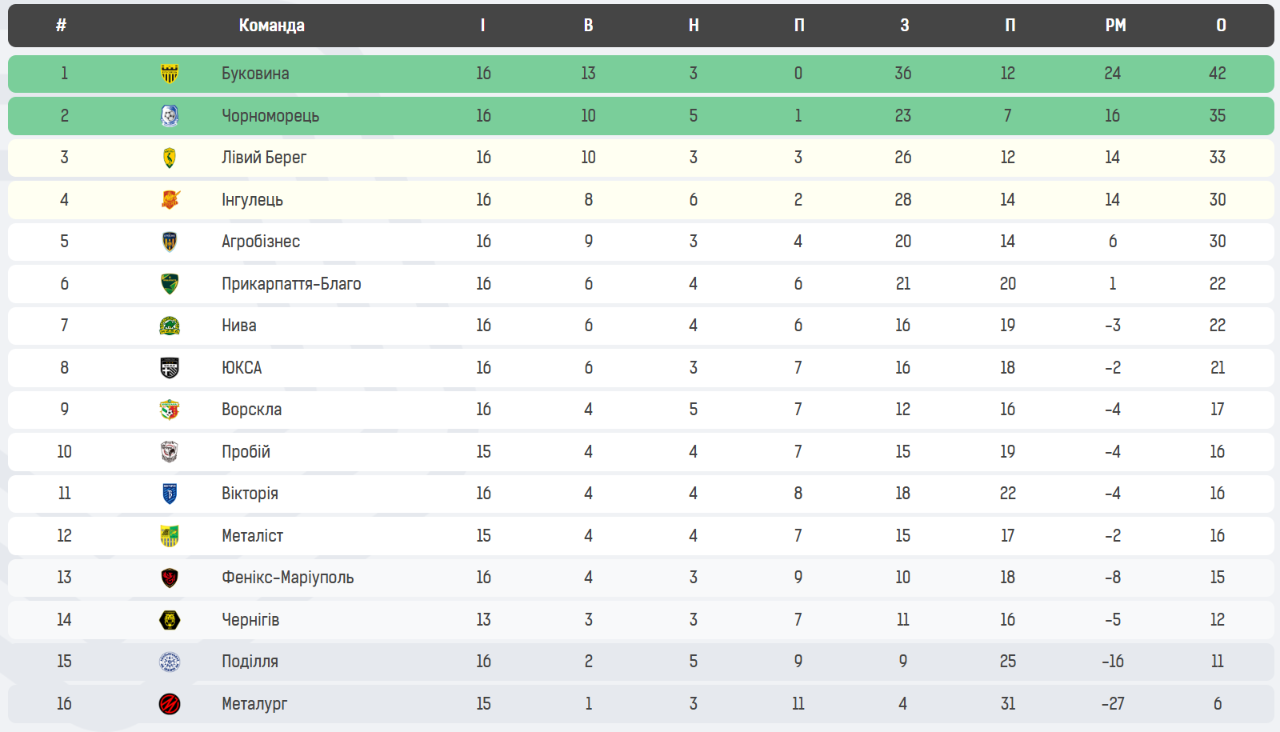
Task: Click the Металург team logo
Action: (x=170, y=704)
